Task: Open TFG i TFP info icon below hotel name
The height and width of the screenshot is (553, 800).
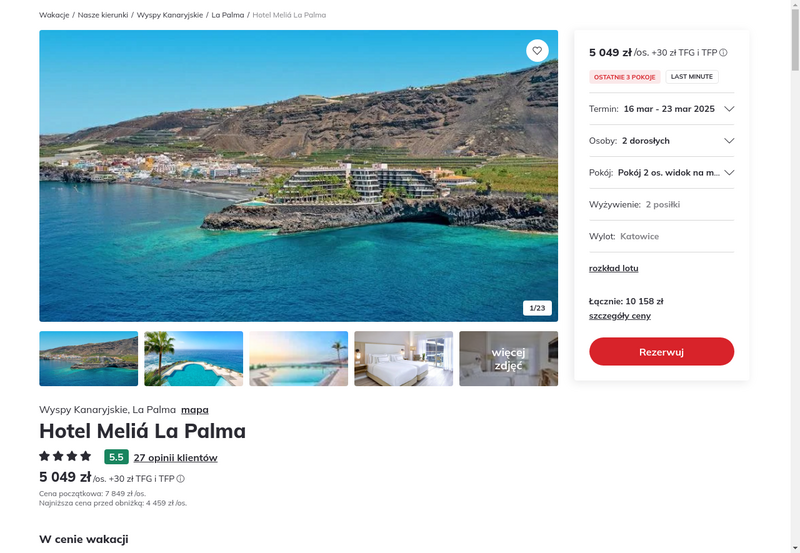Action: coord(181,479)
